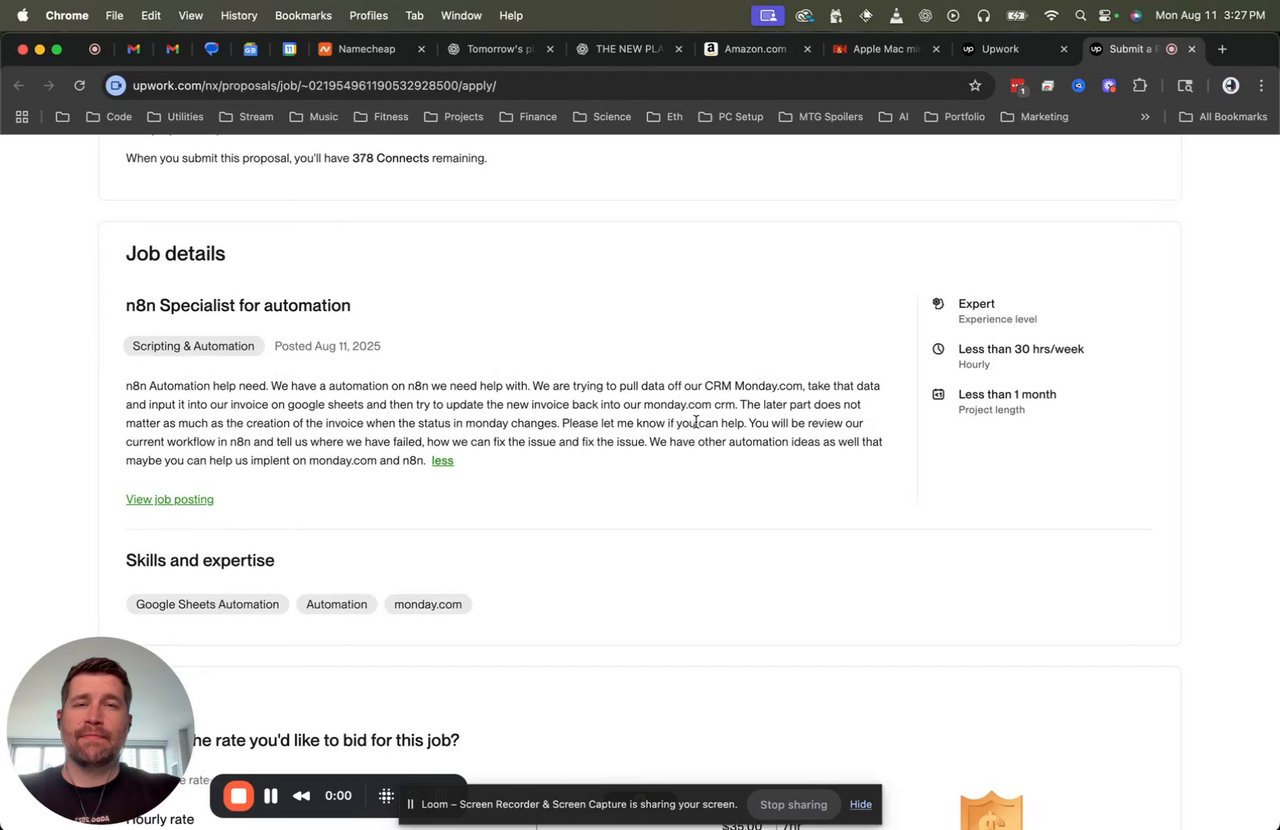Click the purple screen-share menu bar icon

point(768,15)
